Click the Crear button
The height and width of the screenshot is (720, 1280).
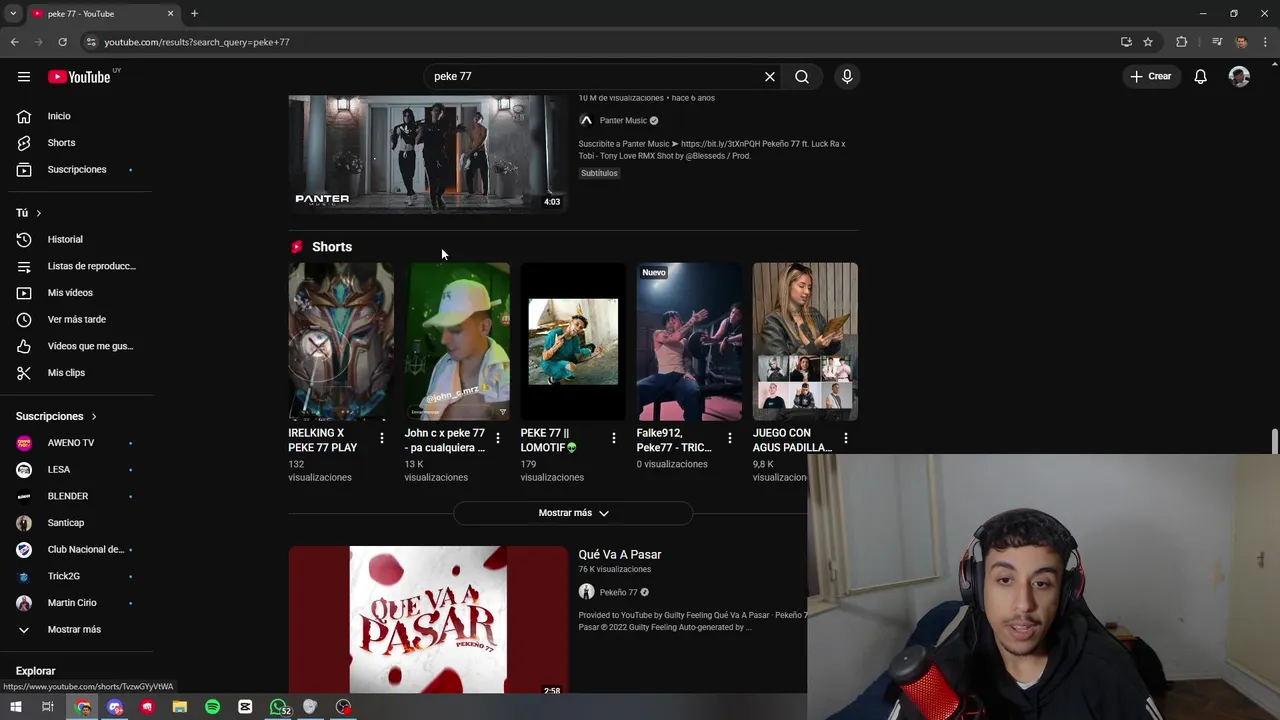(x=1150, y=76)
